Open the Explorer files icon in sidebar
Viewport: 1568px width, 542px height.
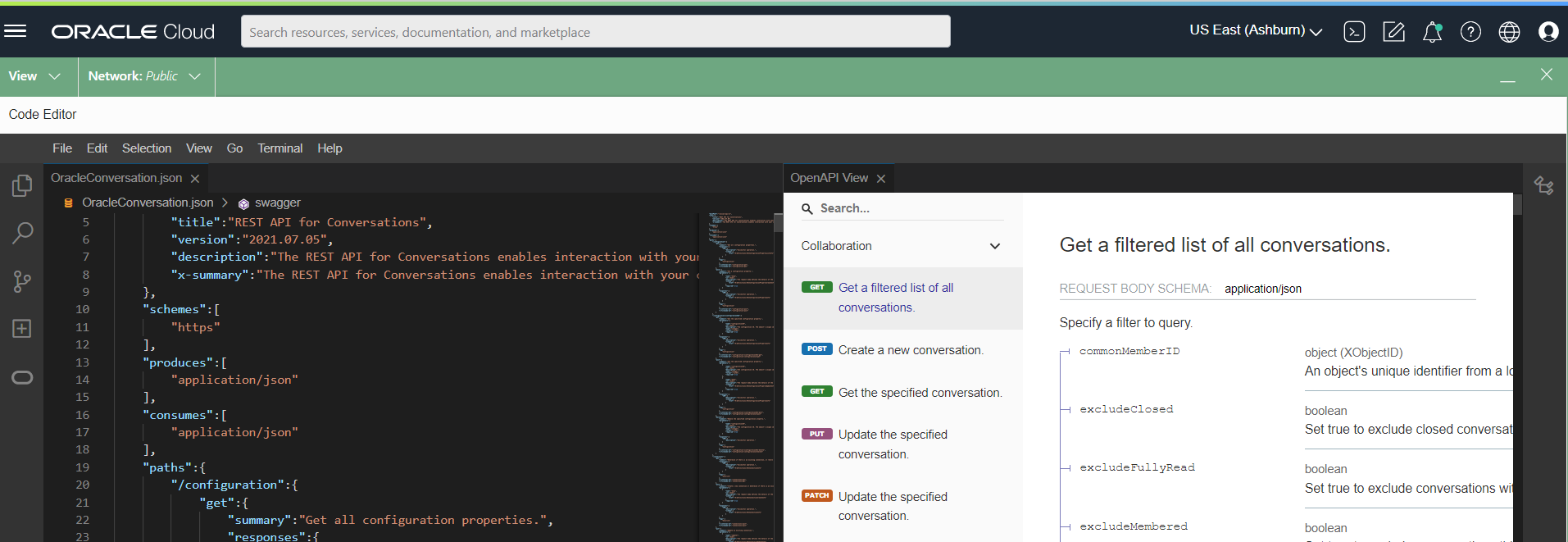coord(22,186)
